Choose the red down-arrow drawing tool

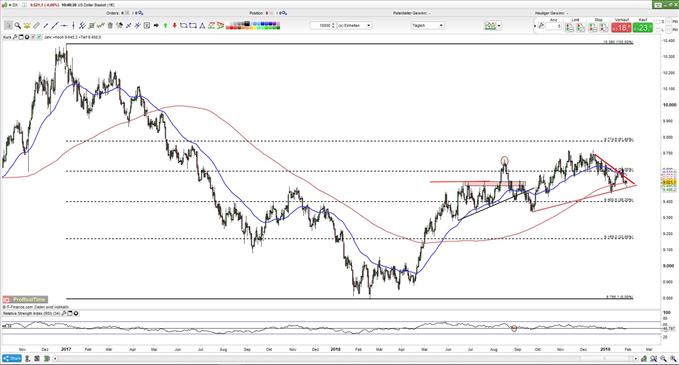point(175,26)
